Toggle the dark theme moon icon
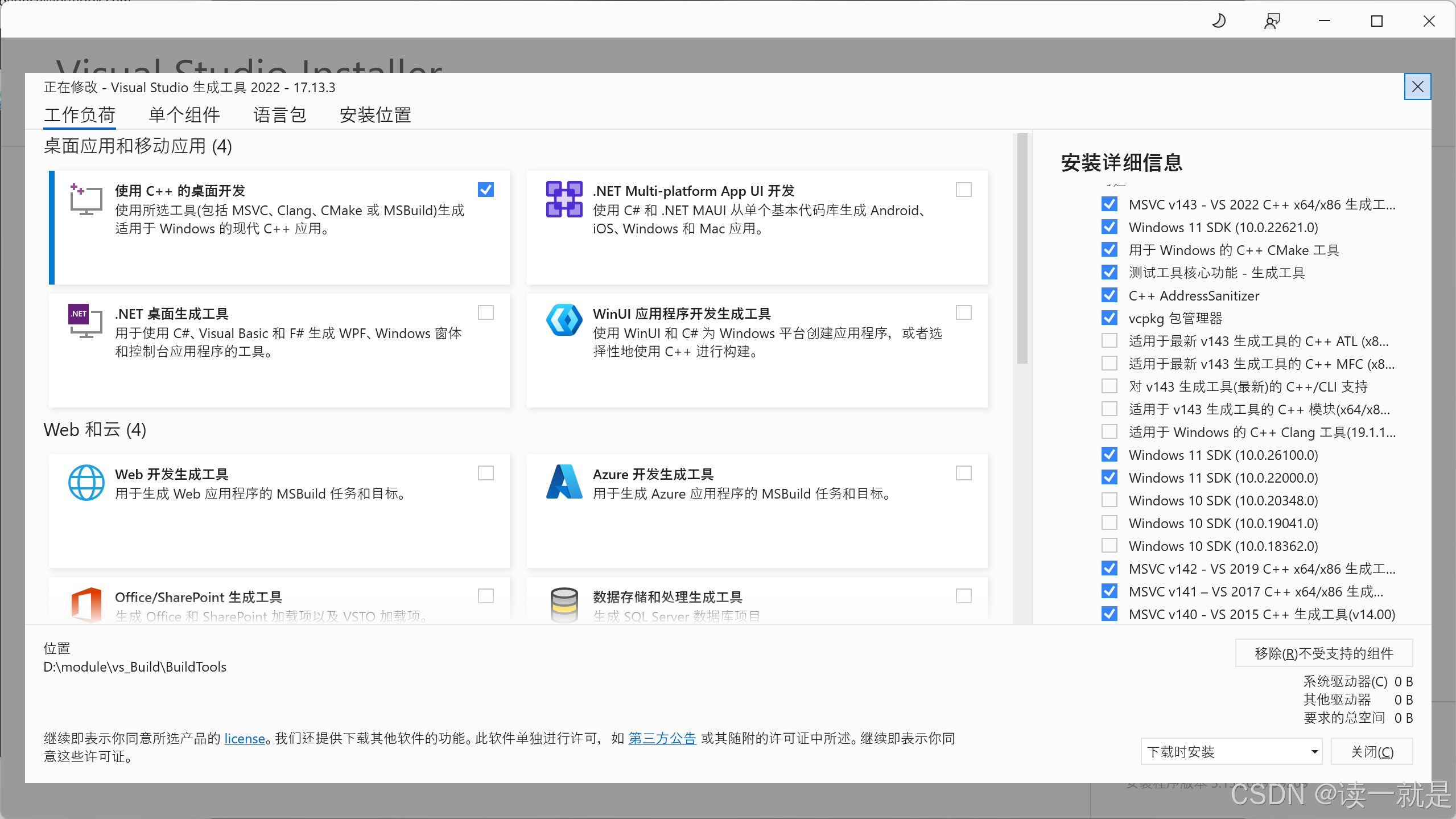1456x819 pixels. tap(1219, 21)
